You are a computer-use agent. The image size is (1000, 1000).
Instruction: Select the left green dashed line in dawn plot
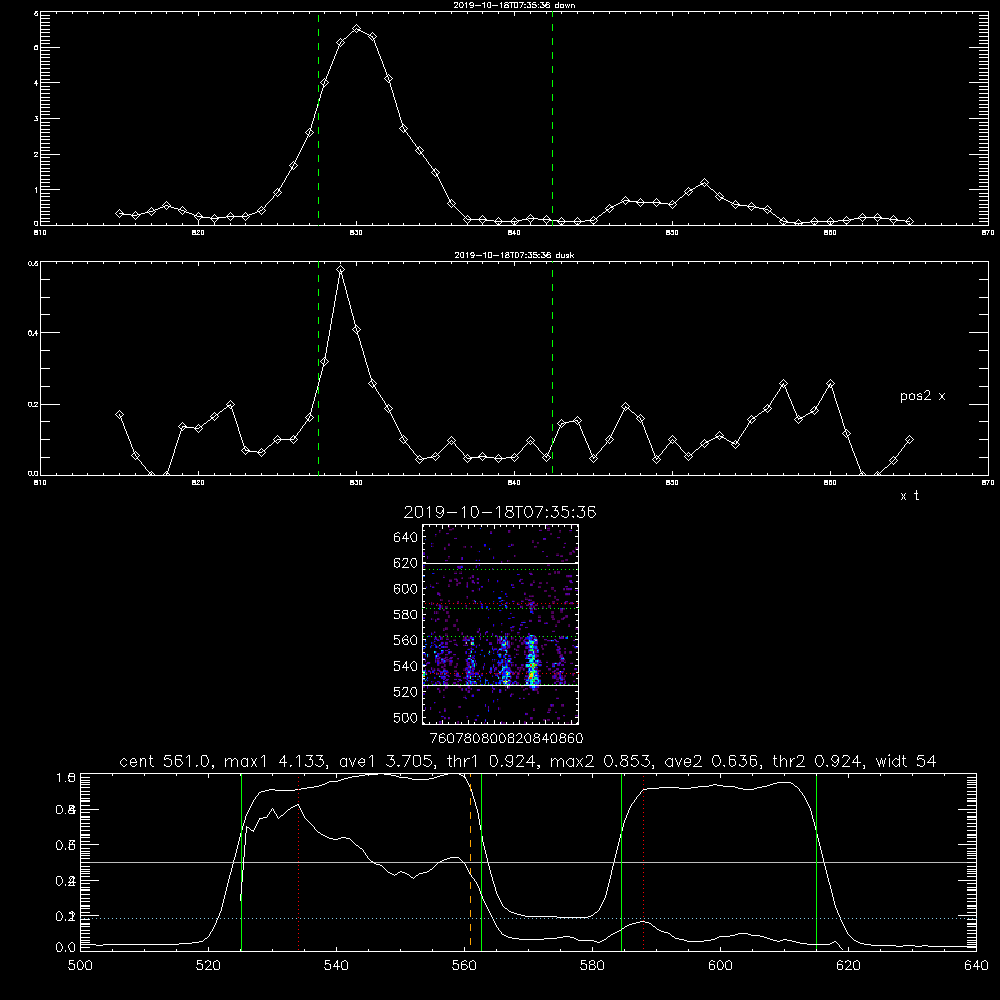[318, 118]
